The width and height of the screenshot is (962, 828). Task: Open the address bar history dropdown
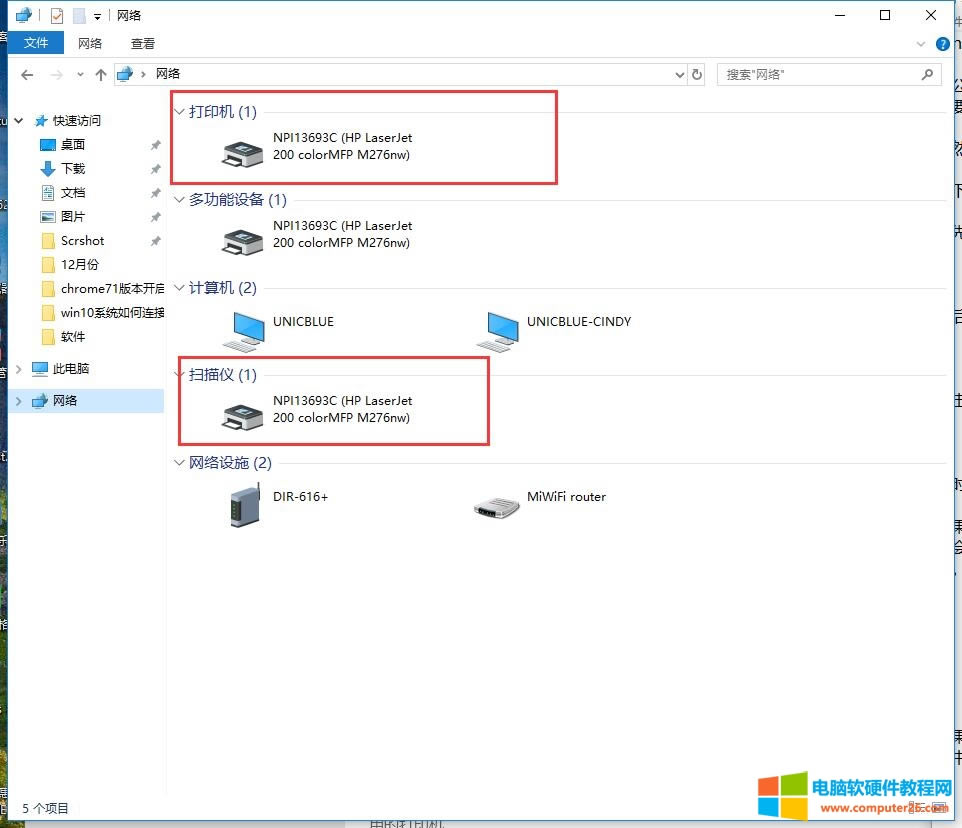(678, 75)
